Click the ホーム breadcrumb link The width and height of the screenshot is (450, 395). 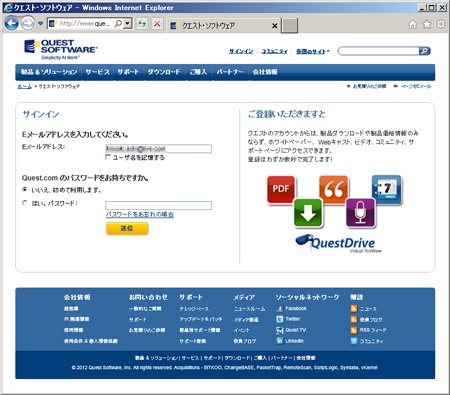pyautogui.click(x=25, y=86)
